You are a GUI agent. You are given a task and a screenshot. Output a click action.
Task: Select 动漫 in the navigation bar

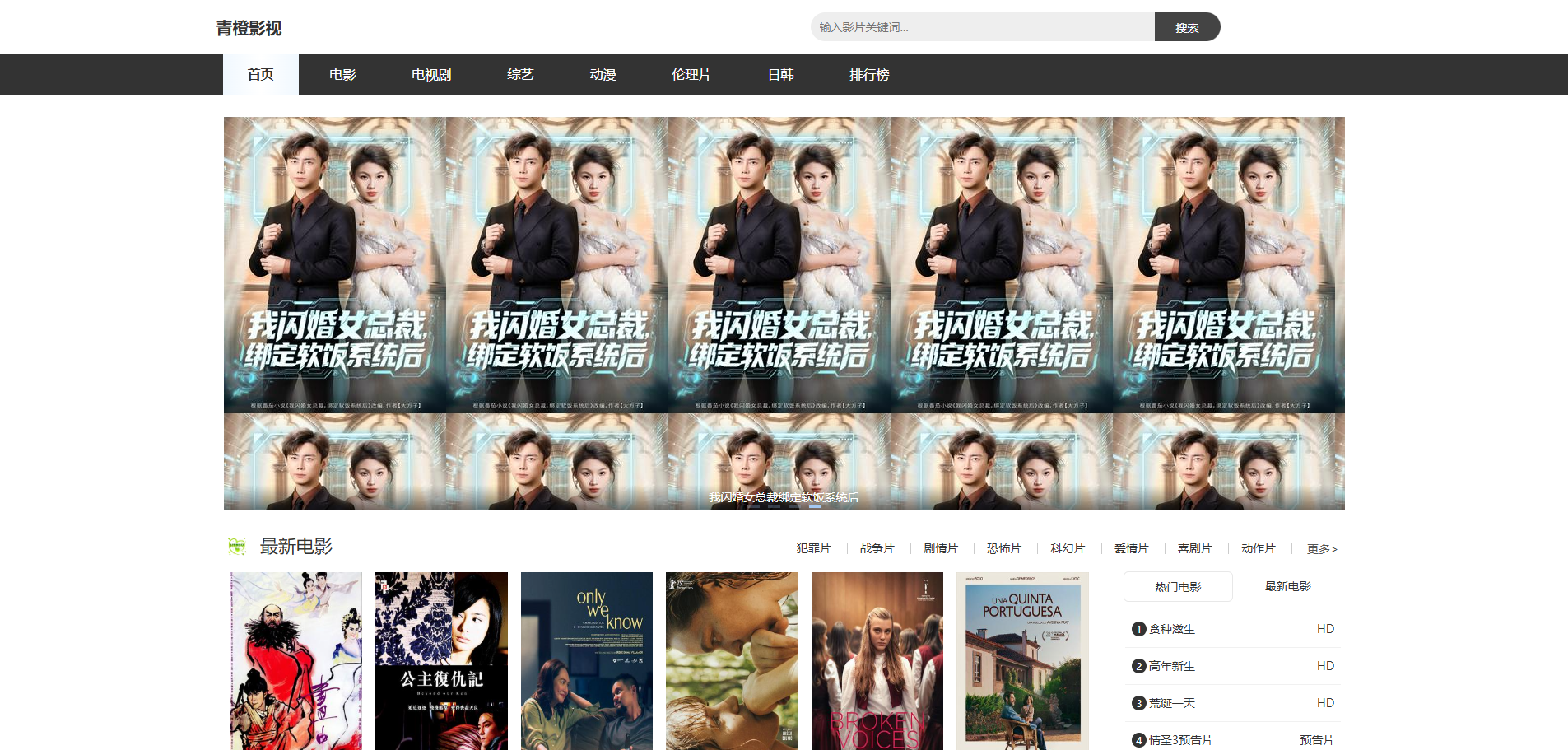[603, 74]
